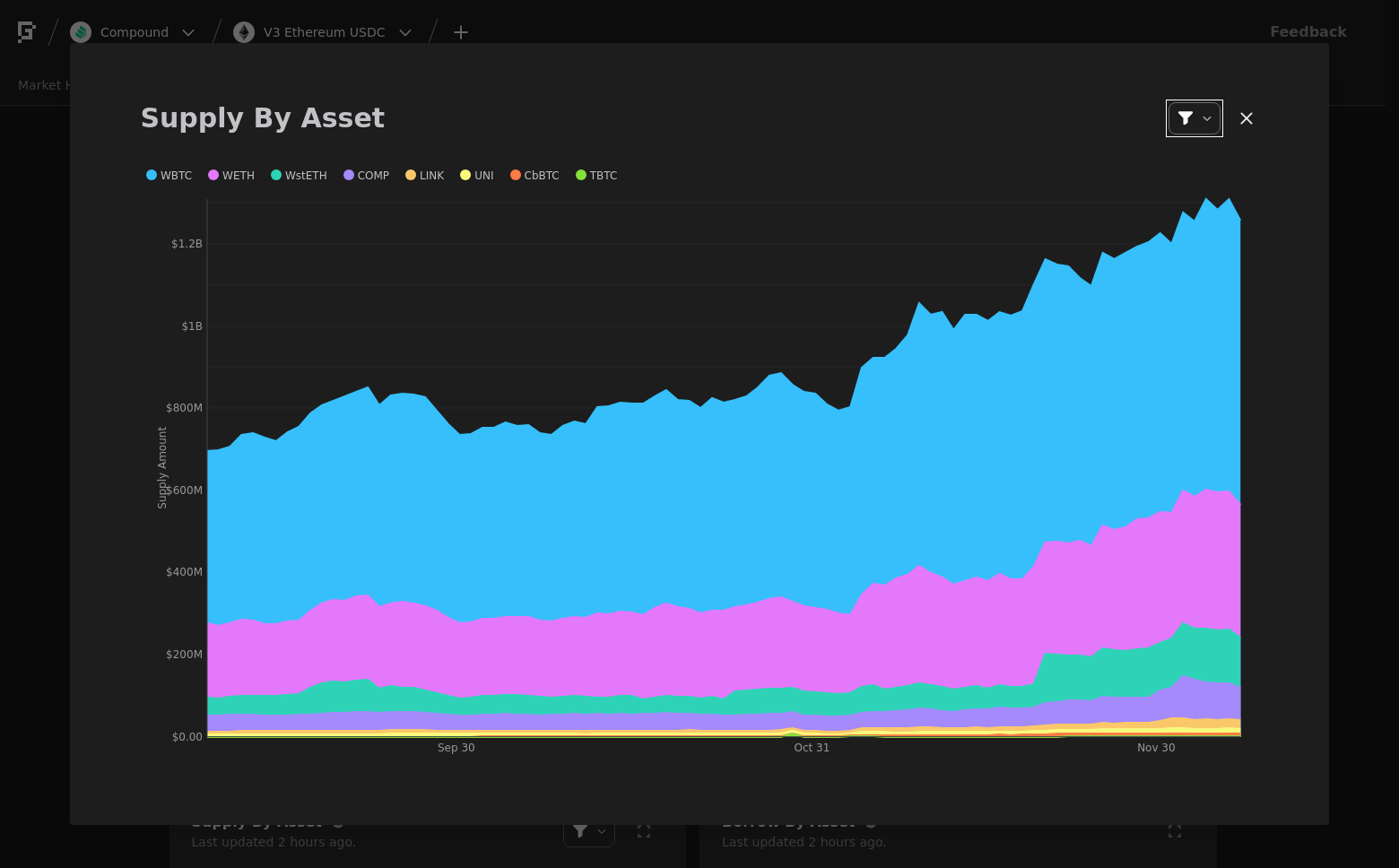Toggle the WstETH series in legend
This screenshot has height=868, width=1399.
(299, 176)
